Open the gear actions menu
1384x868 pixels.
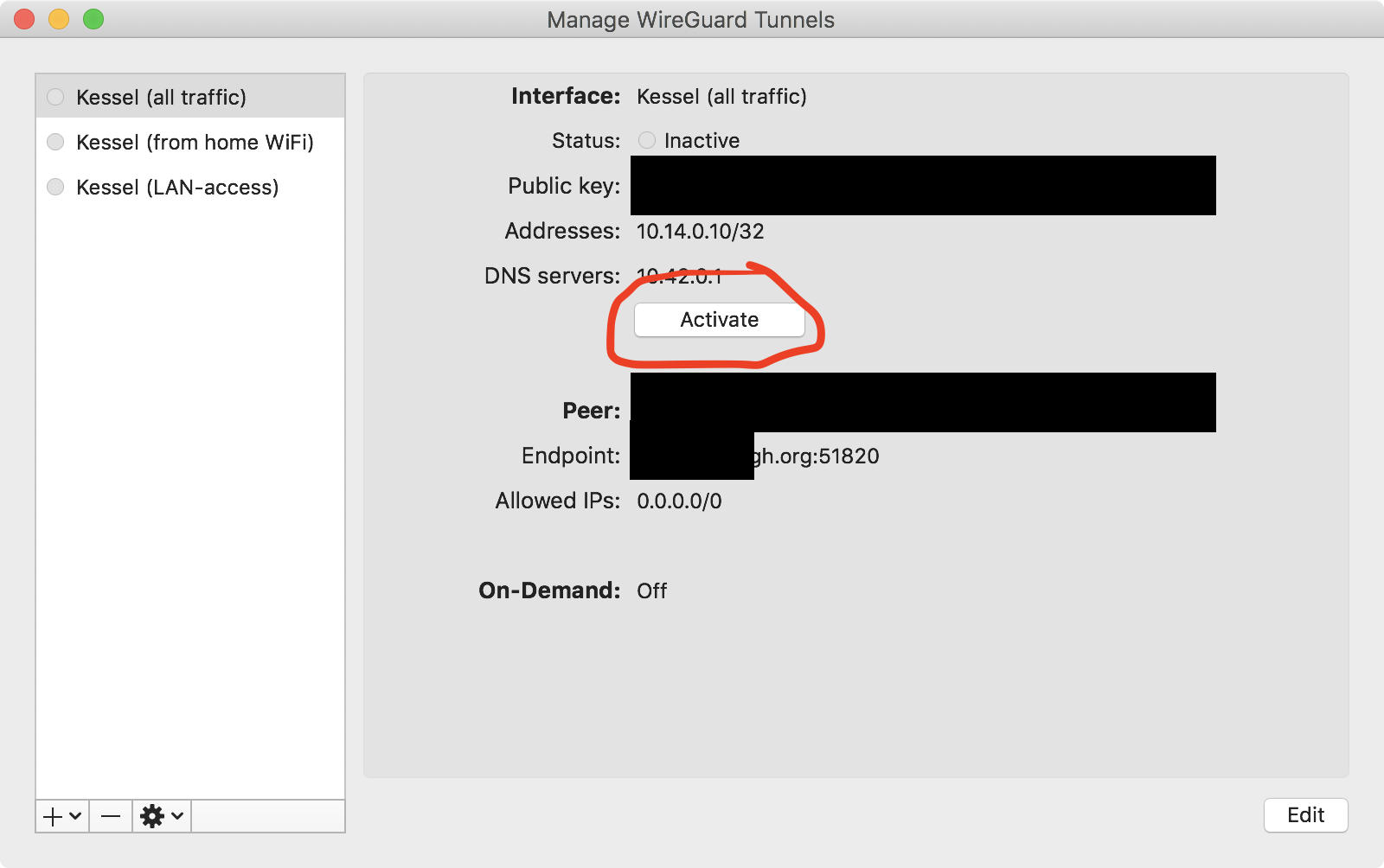click(x=162, y=816)
